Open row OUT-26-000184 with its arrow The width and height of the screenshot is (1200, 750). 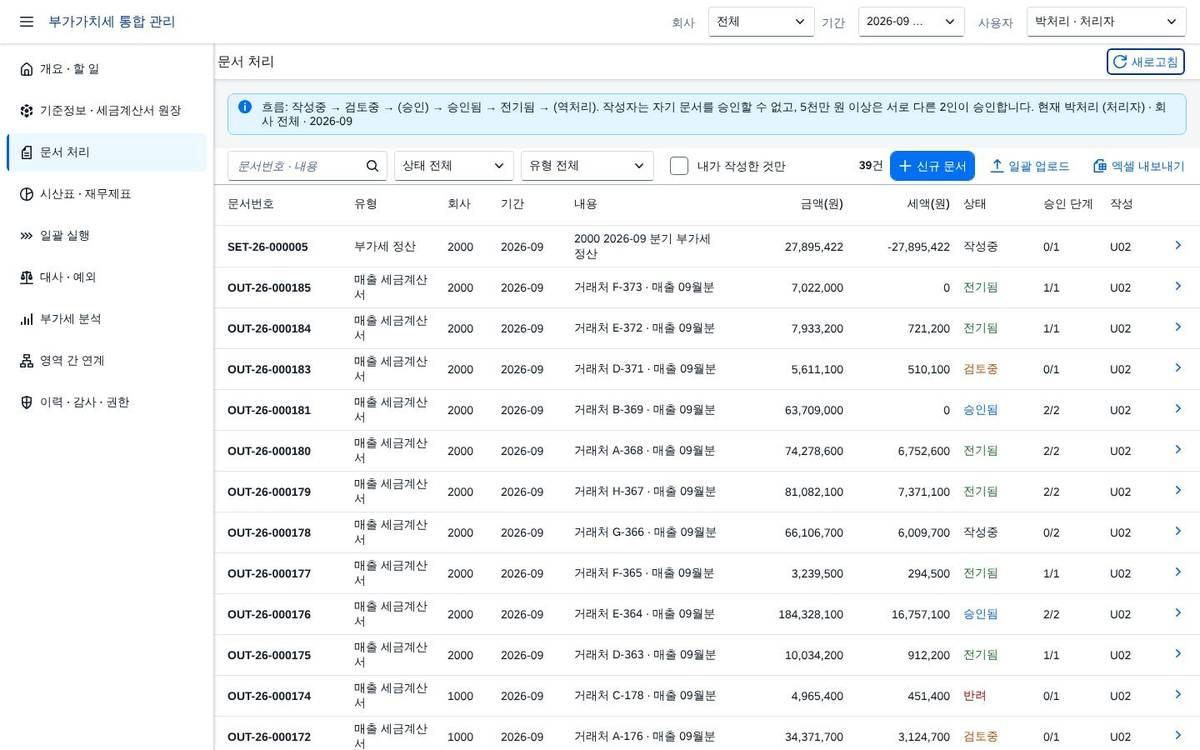pyautogui.click(x=1178, y=327)
